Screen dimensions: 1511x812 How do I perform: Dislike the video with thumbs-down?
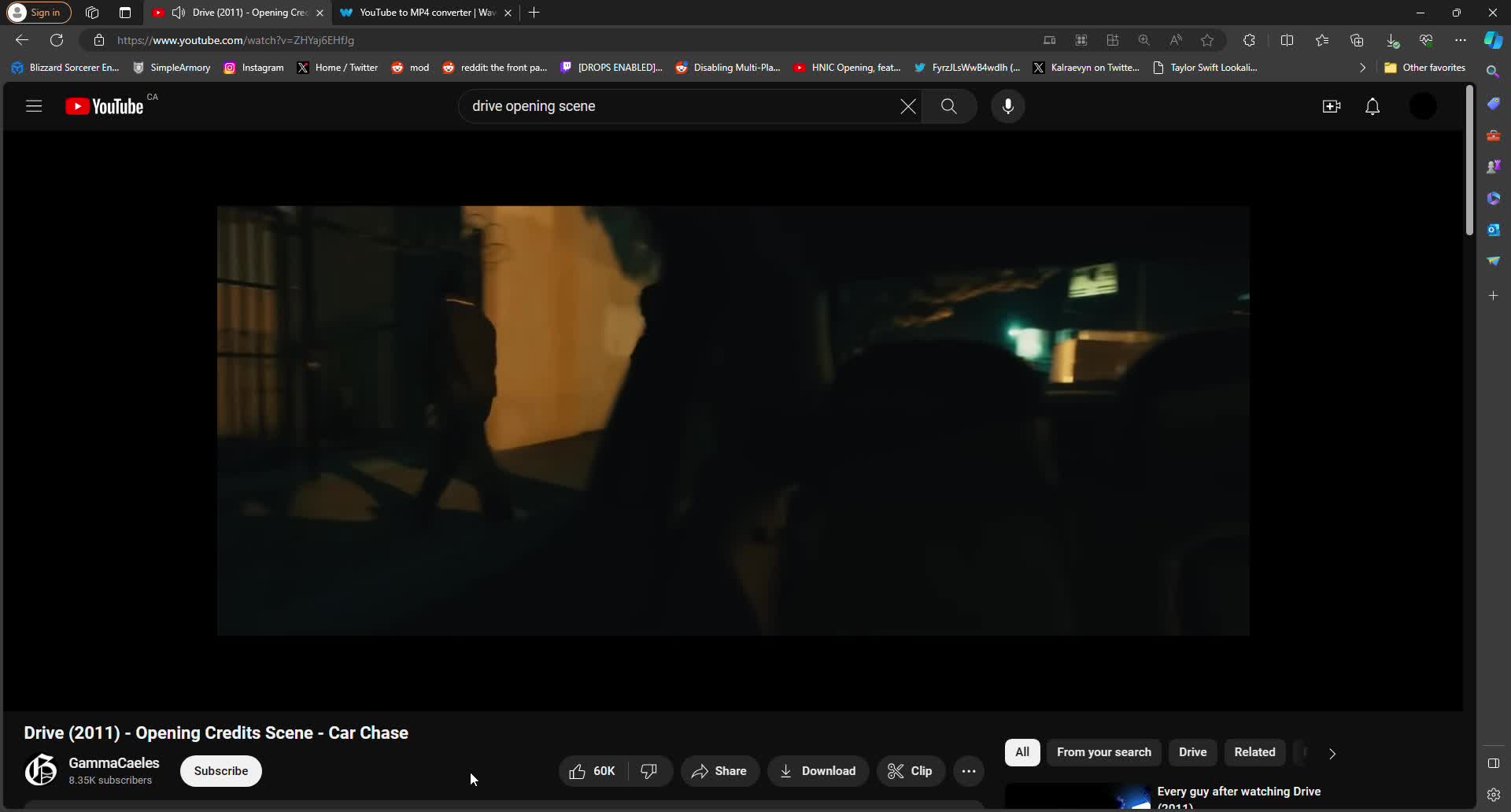click(649, 771)
